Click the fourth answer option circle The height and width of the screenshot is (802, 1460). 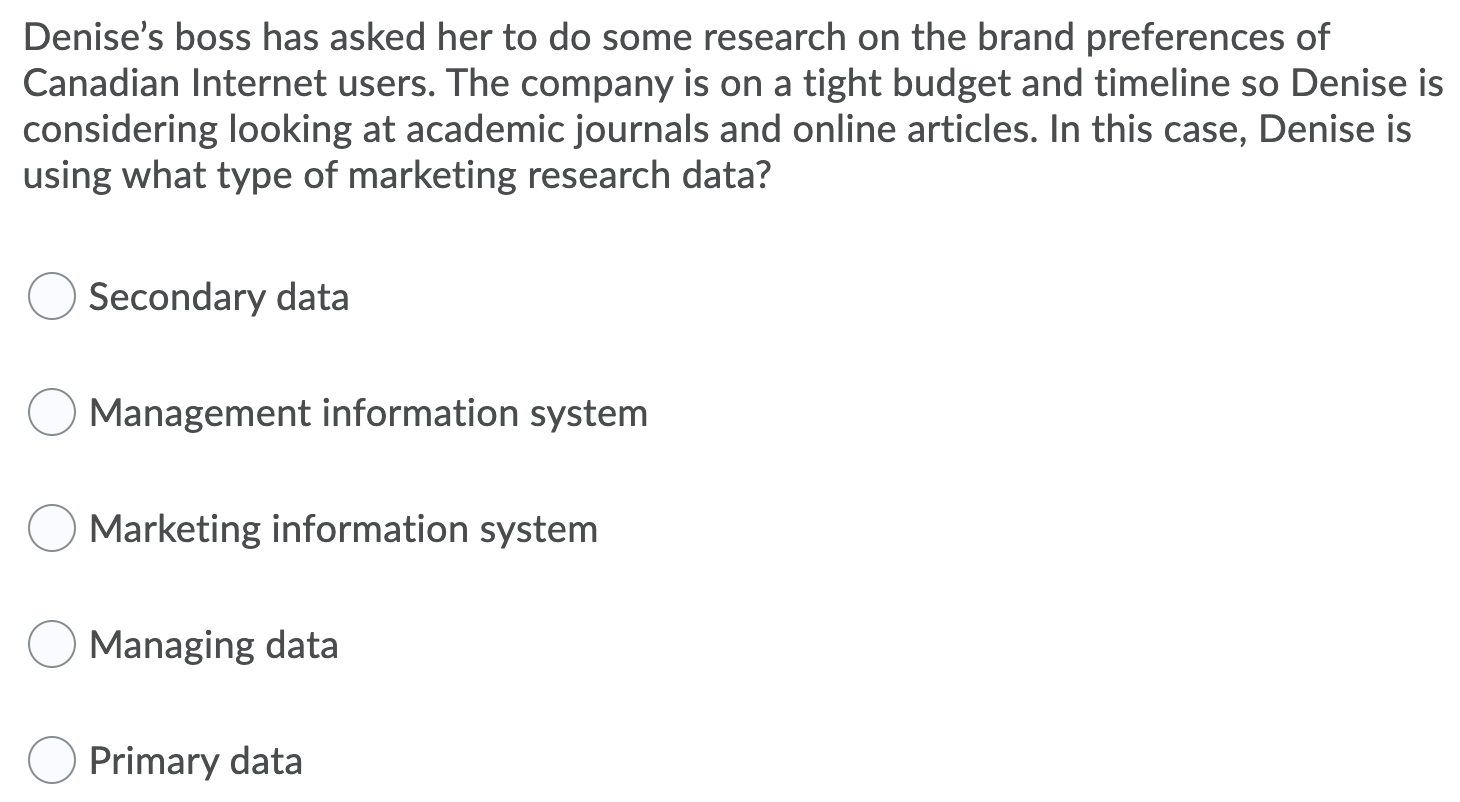51,644
